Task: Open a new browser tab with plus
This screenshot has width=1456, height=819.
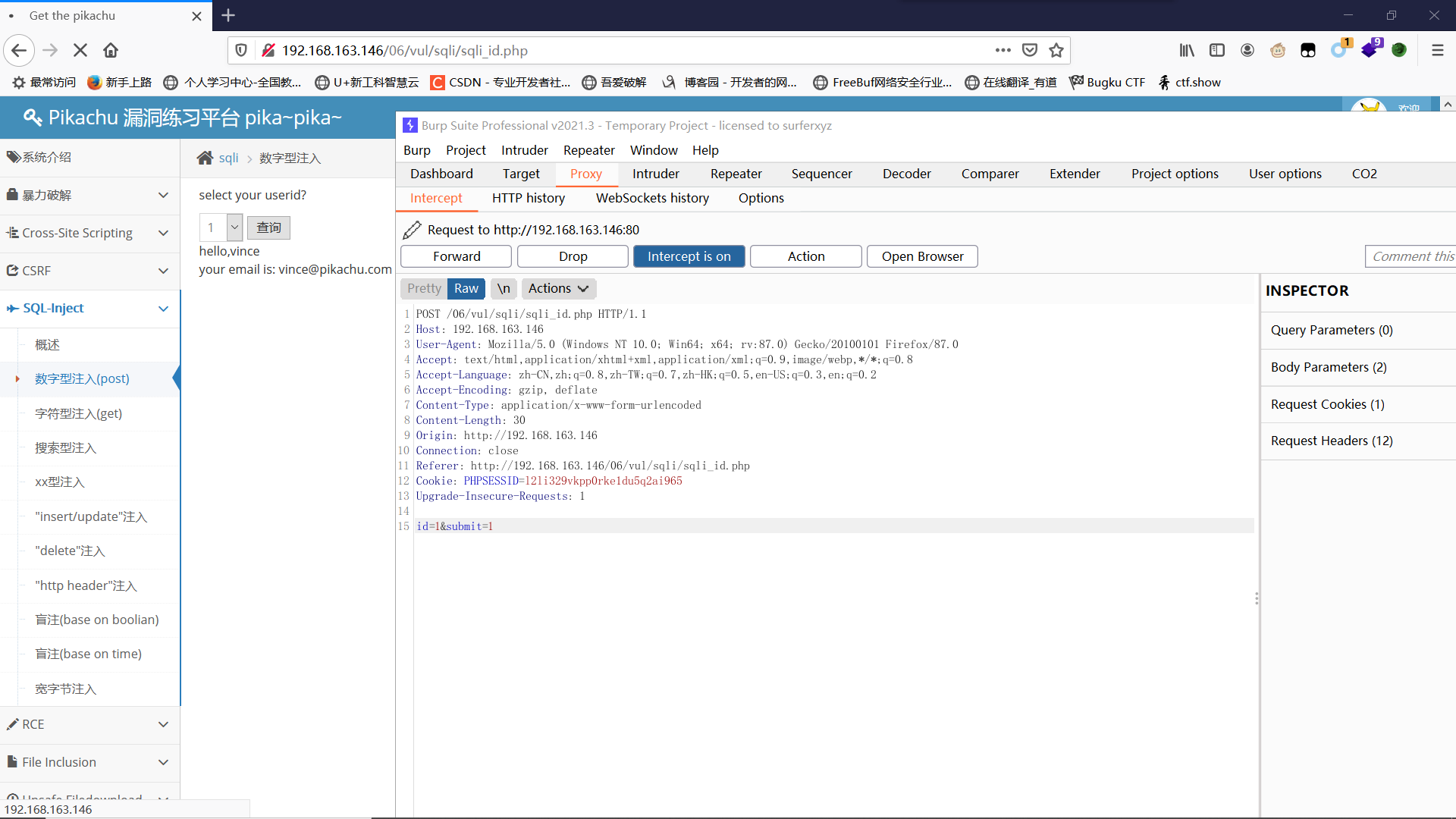Action: coord(228,15)
